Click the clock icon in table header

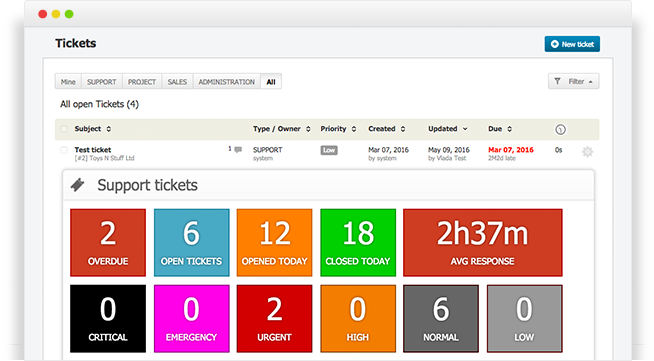(x=560, y=130)
